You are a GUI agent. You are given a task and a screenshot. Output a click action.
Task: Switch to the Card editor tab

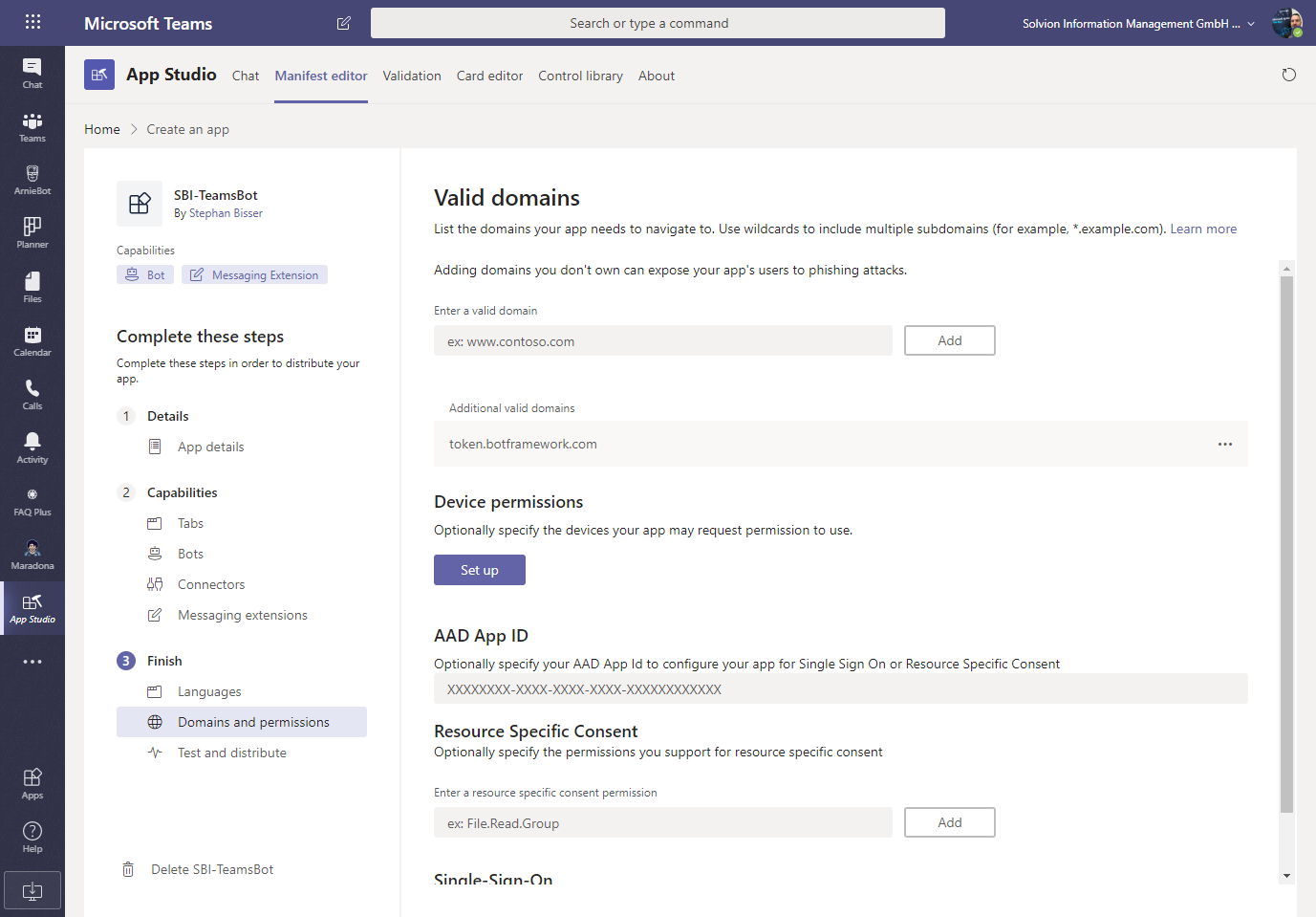click(489, 76)
